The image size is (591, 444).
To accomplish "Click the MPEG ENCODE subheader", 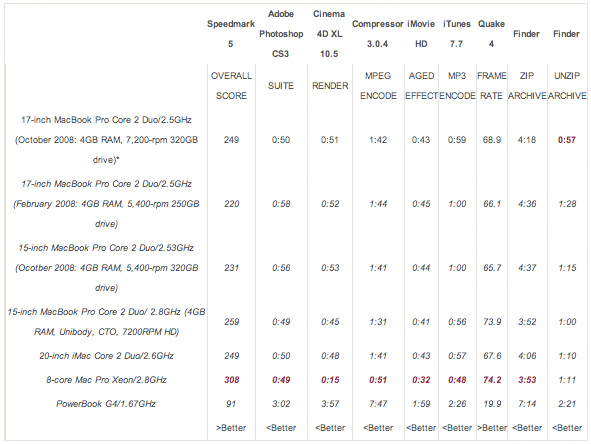I will (x=378, y=86).
